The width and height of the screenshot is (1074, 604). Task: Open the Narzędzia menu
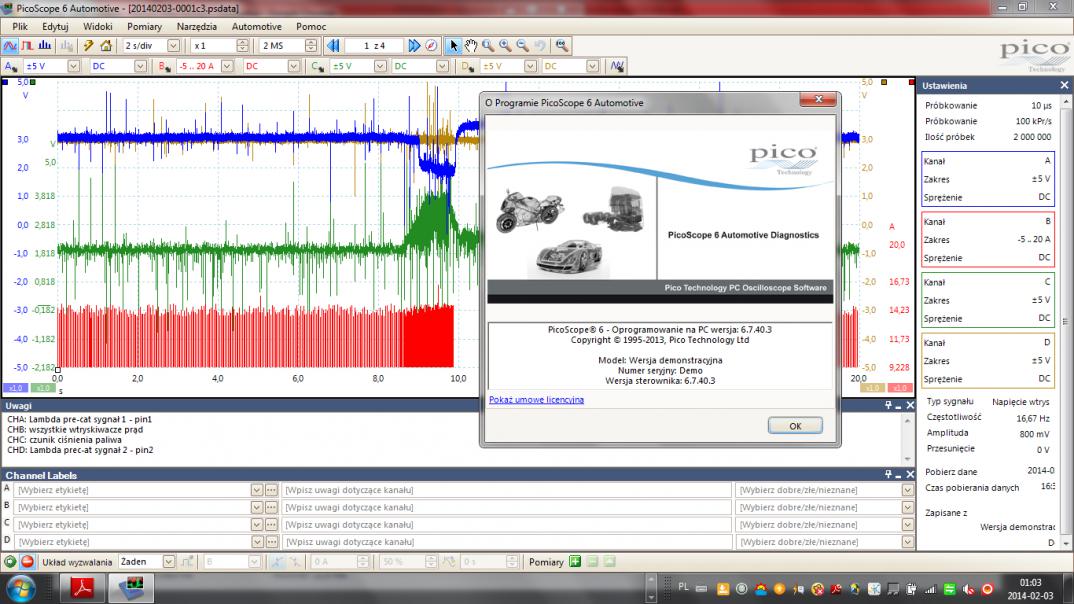point(197,26)
